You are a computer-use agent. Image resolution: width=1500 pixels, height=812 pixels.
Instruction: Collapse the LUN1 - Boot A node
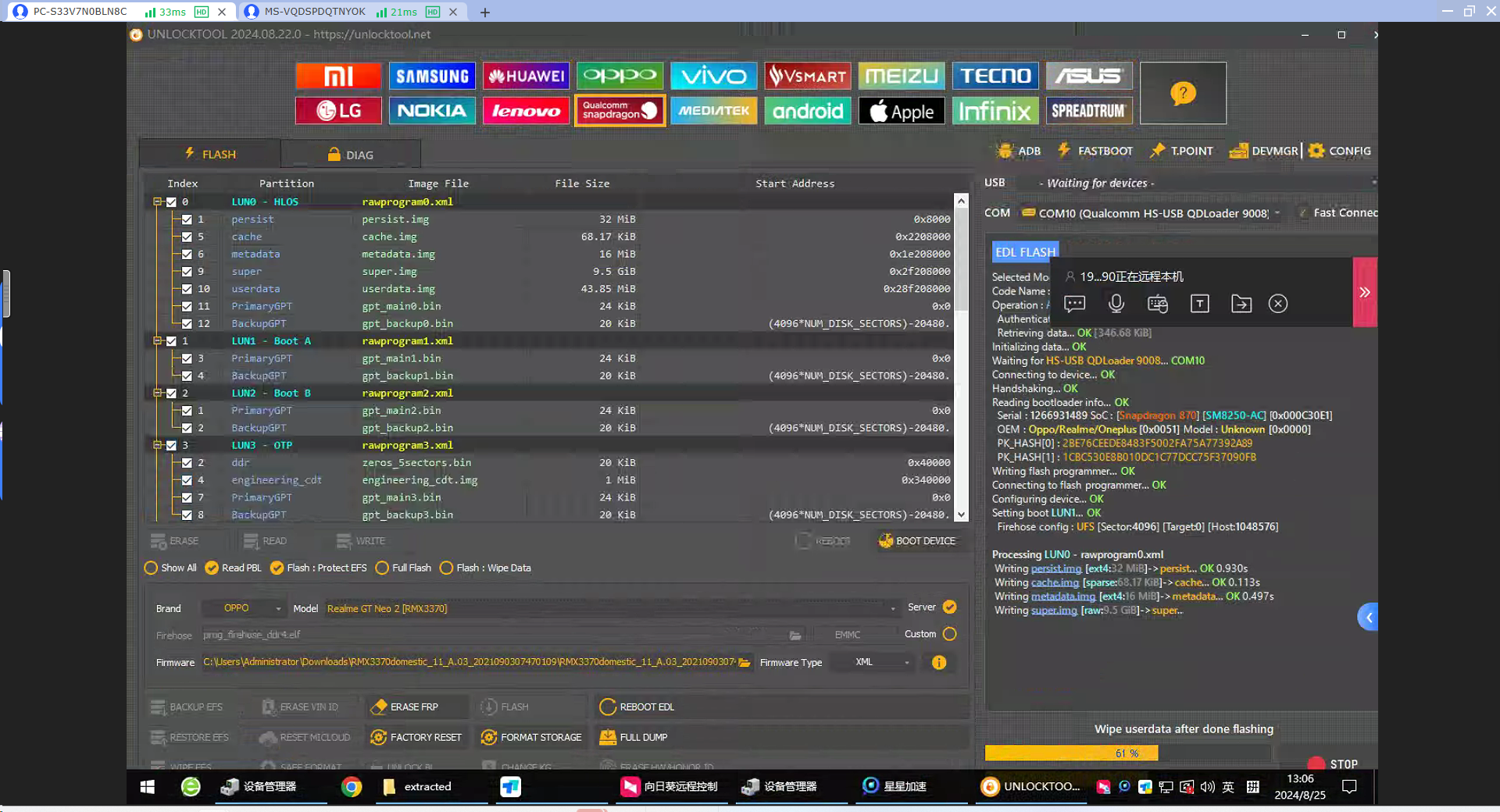pos(157,340)
